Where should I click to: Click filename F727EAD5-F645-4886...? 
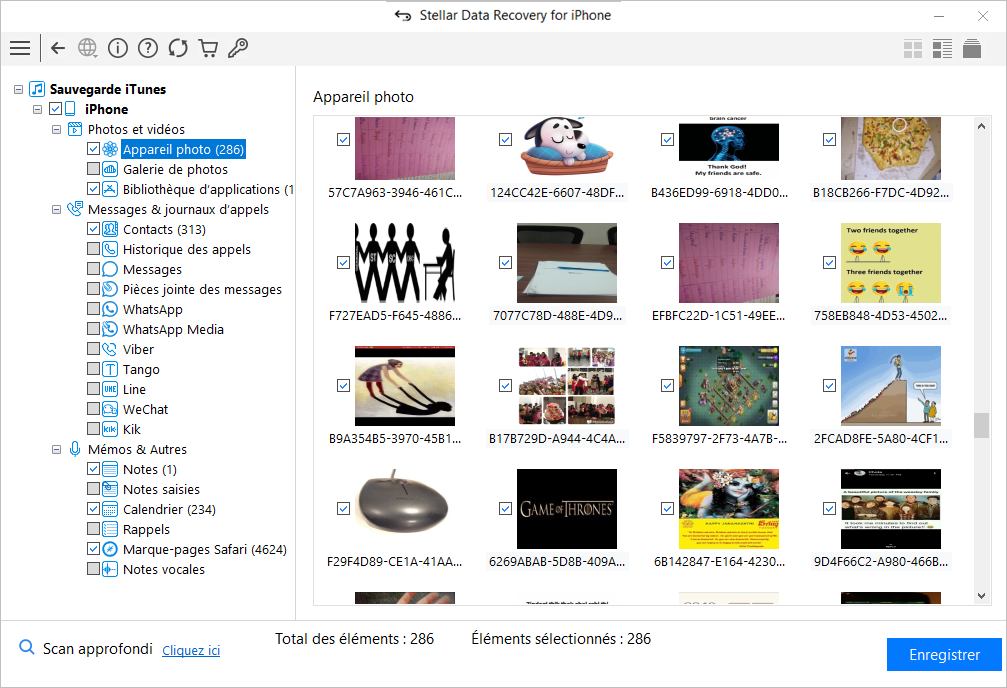395,315
